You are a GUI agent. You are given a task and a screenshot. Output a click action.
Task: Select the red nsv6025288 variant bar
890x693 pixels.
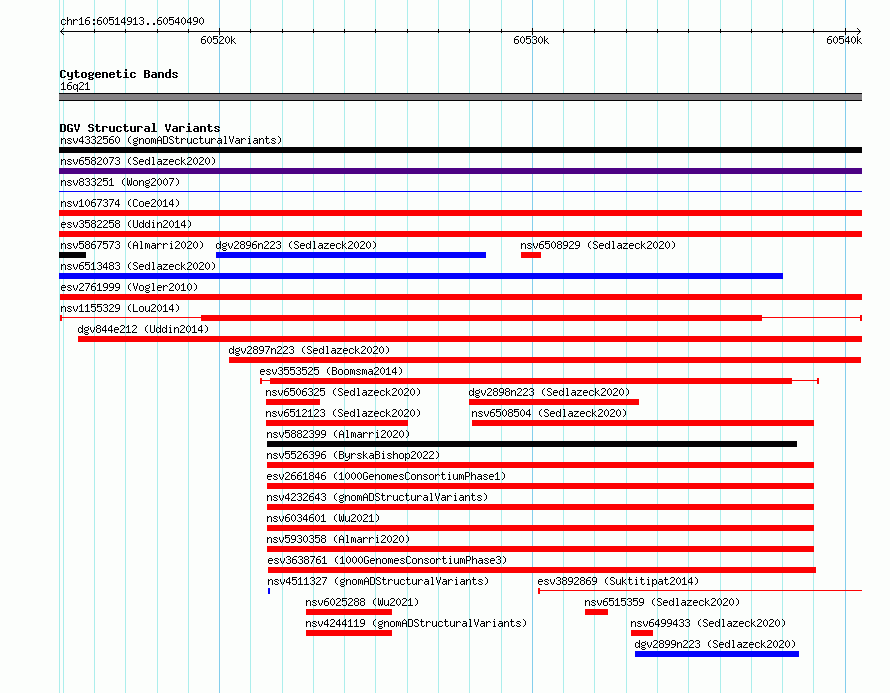click(x=349, y=612)
